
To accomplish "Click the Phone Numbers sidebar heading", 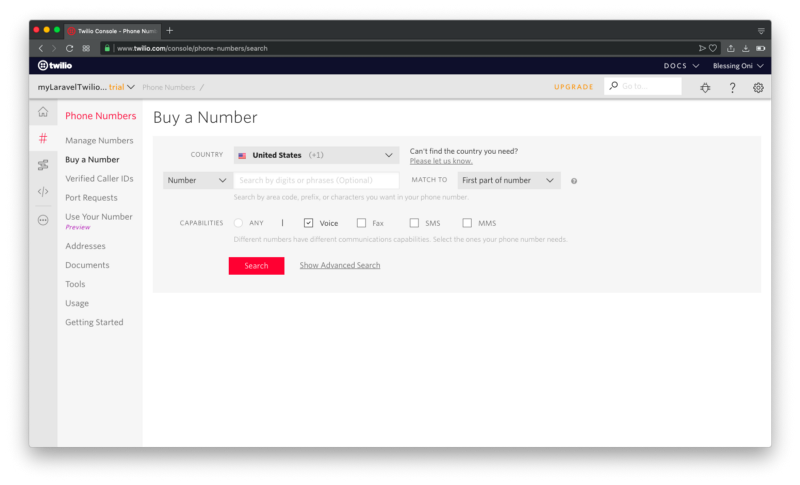I will (101, 116).
